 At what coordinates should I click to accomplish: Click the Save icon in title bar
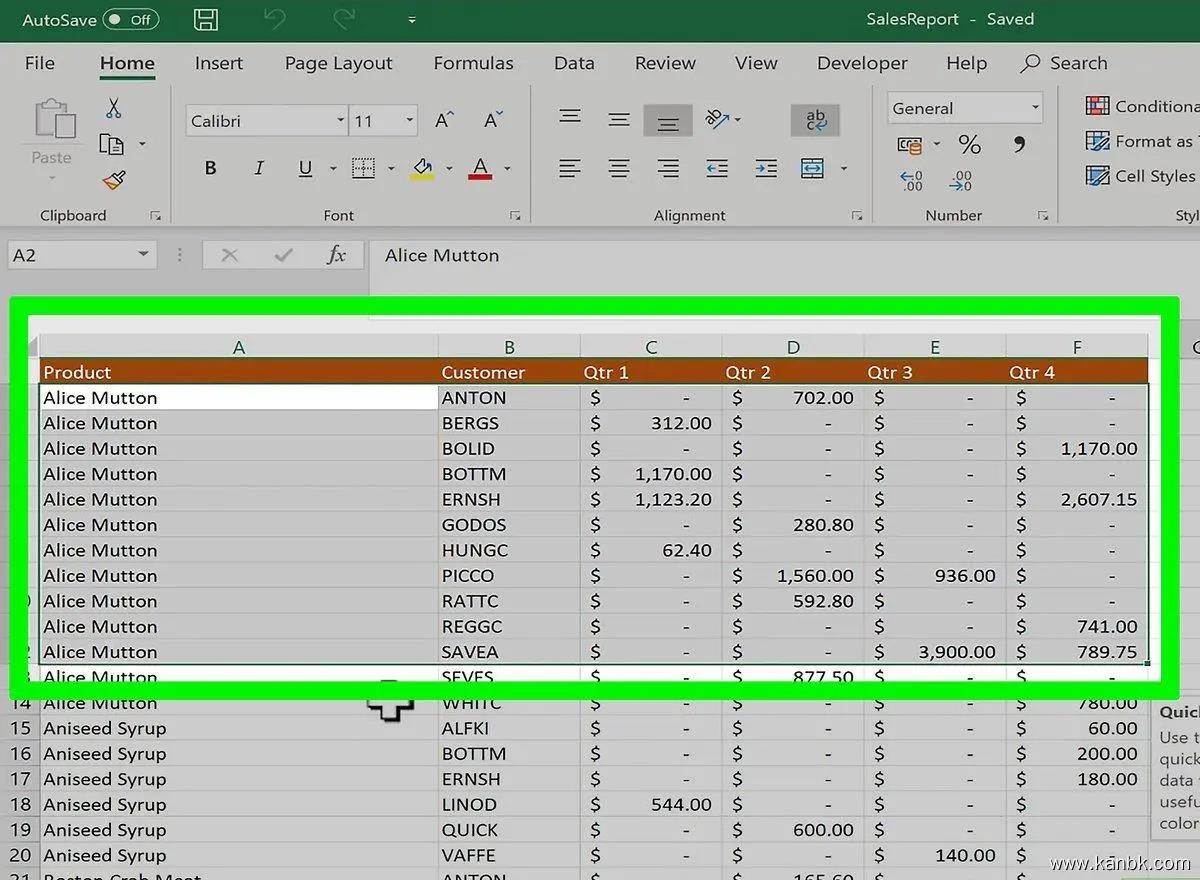(206, 20)
